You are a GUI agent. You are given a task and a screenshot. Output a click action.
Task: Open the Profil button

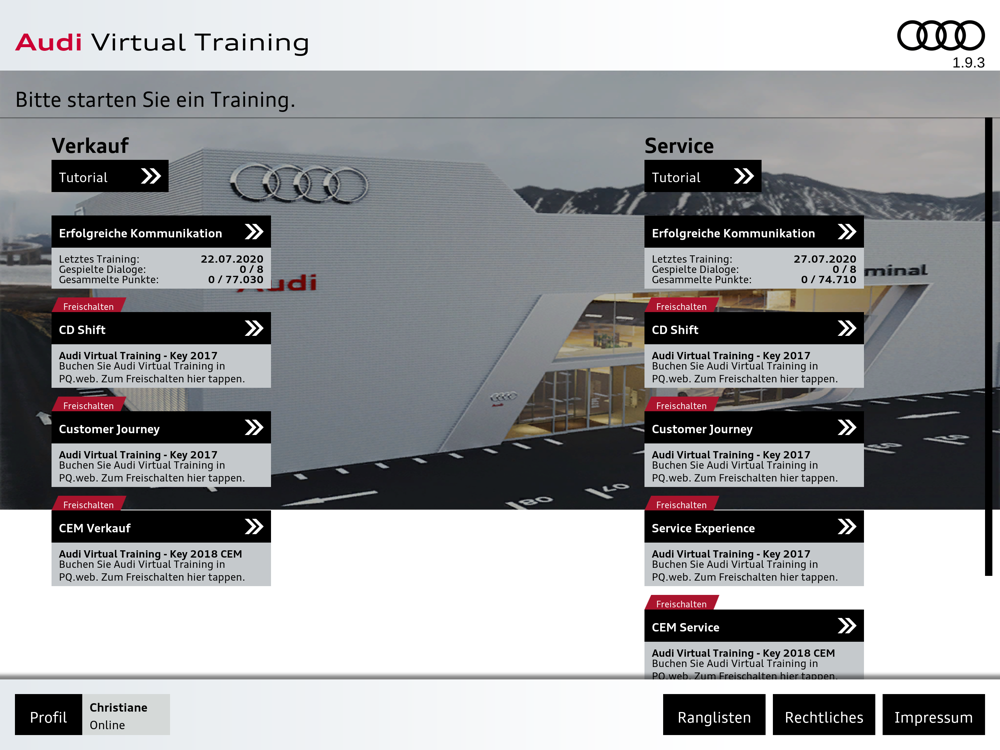point(48,715)
